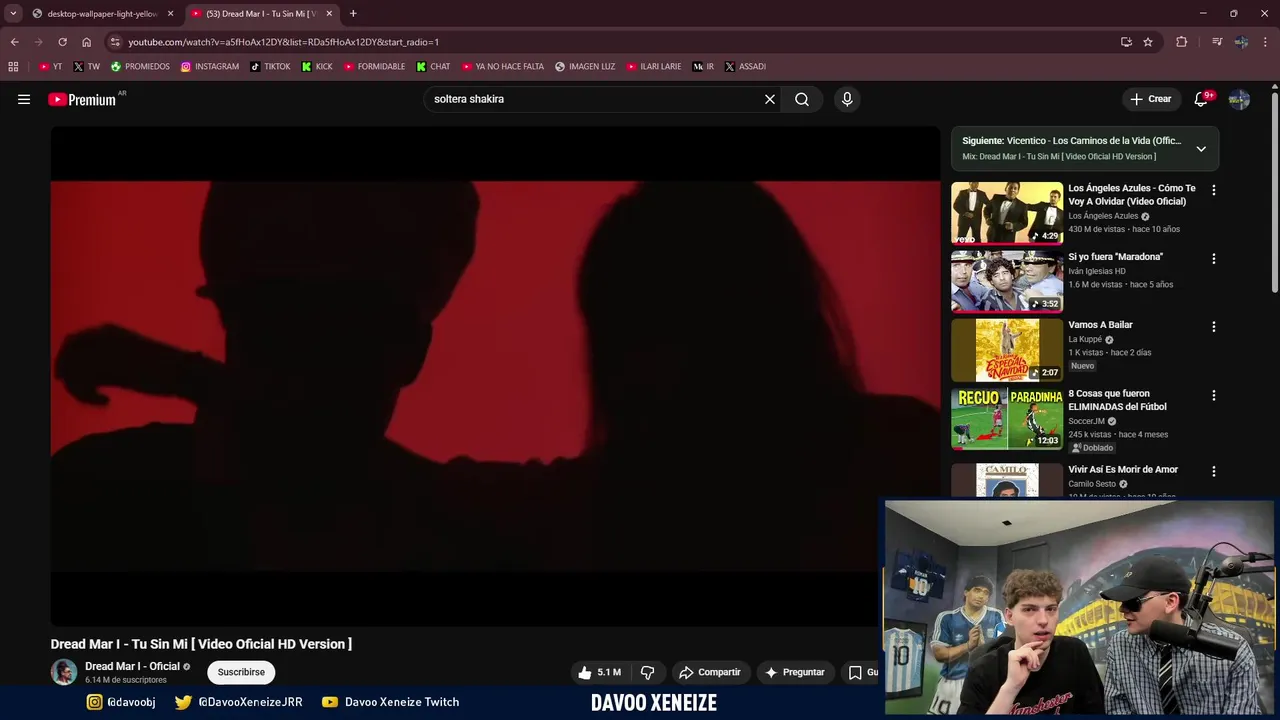Open the INSTAGRAM bookmark

[210, 67]
